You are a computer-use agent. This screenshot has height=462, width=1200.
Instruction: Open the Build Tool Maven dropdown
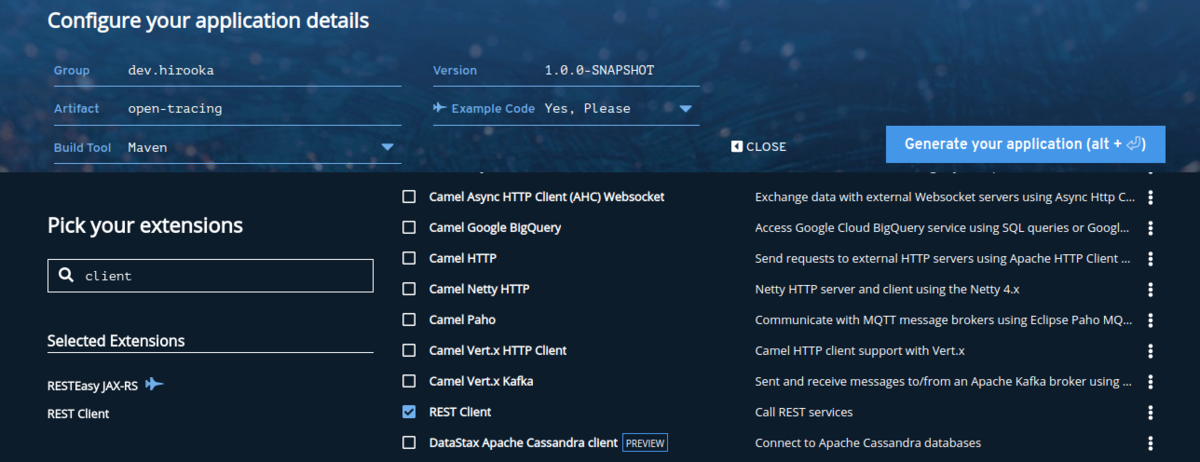pos(387,148)
